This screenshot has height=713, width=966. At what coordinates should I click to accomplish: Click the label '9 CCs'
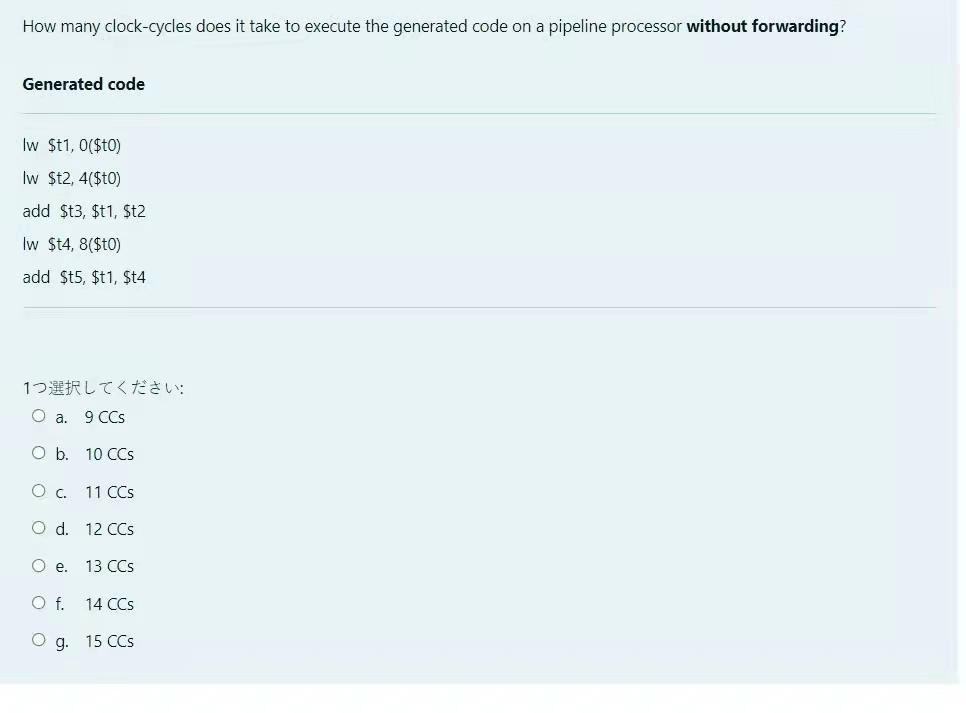[x=104, y=417]
